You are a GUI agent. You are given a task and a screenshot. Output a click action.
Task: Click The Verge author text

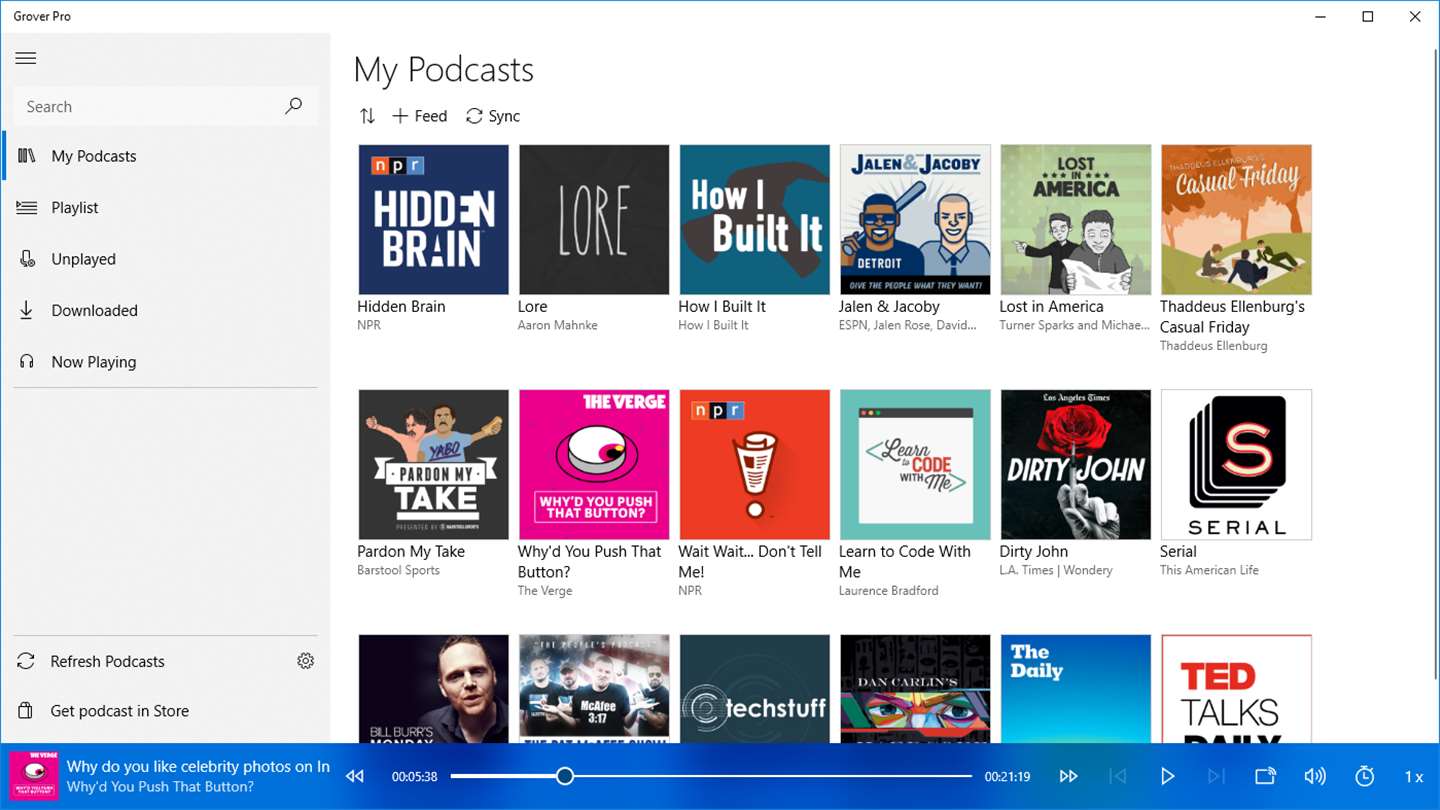click(x=545, y=590)
